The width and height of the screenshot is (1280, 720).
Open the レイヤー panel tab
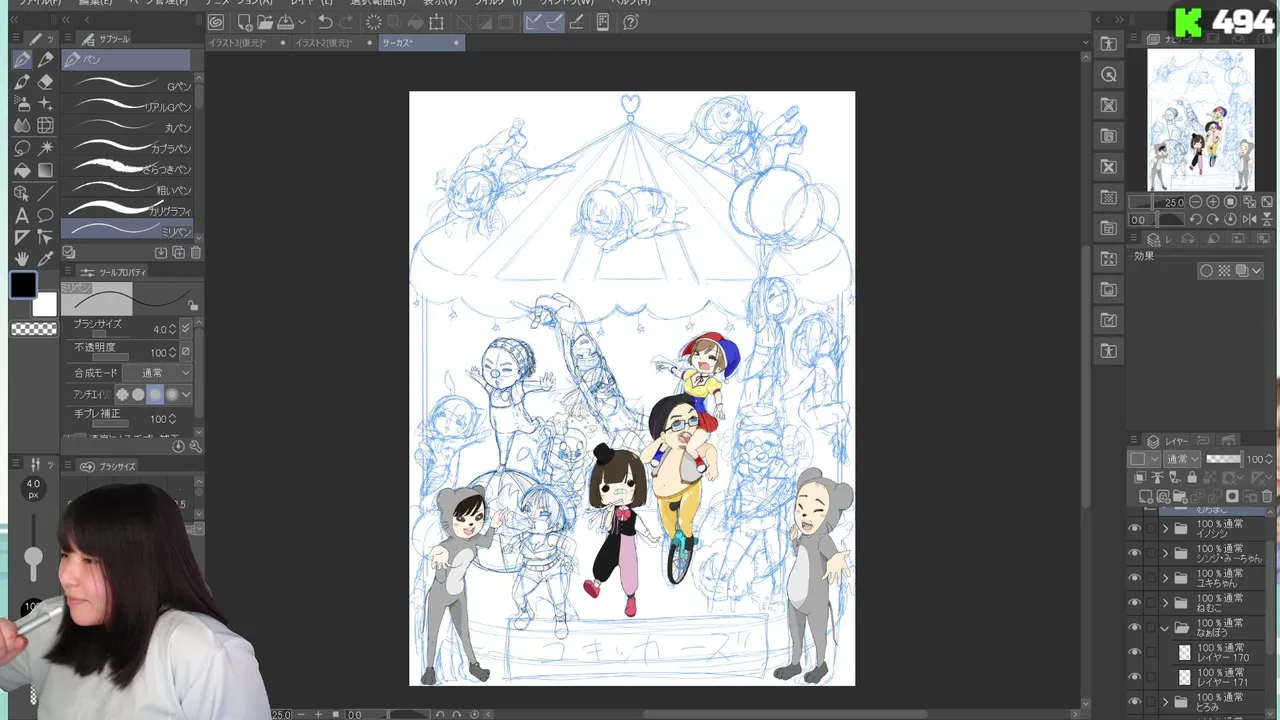[x=1168, y=441]
